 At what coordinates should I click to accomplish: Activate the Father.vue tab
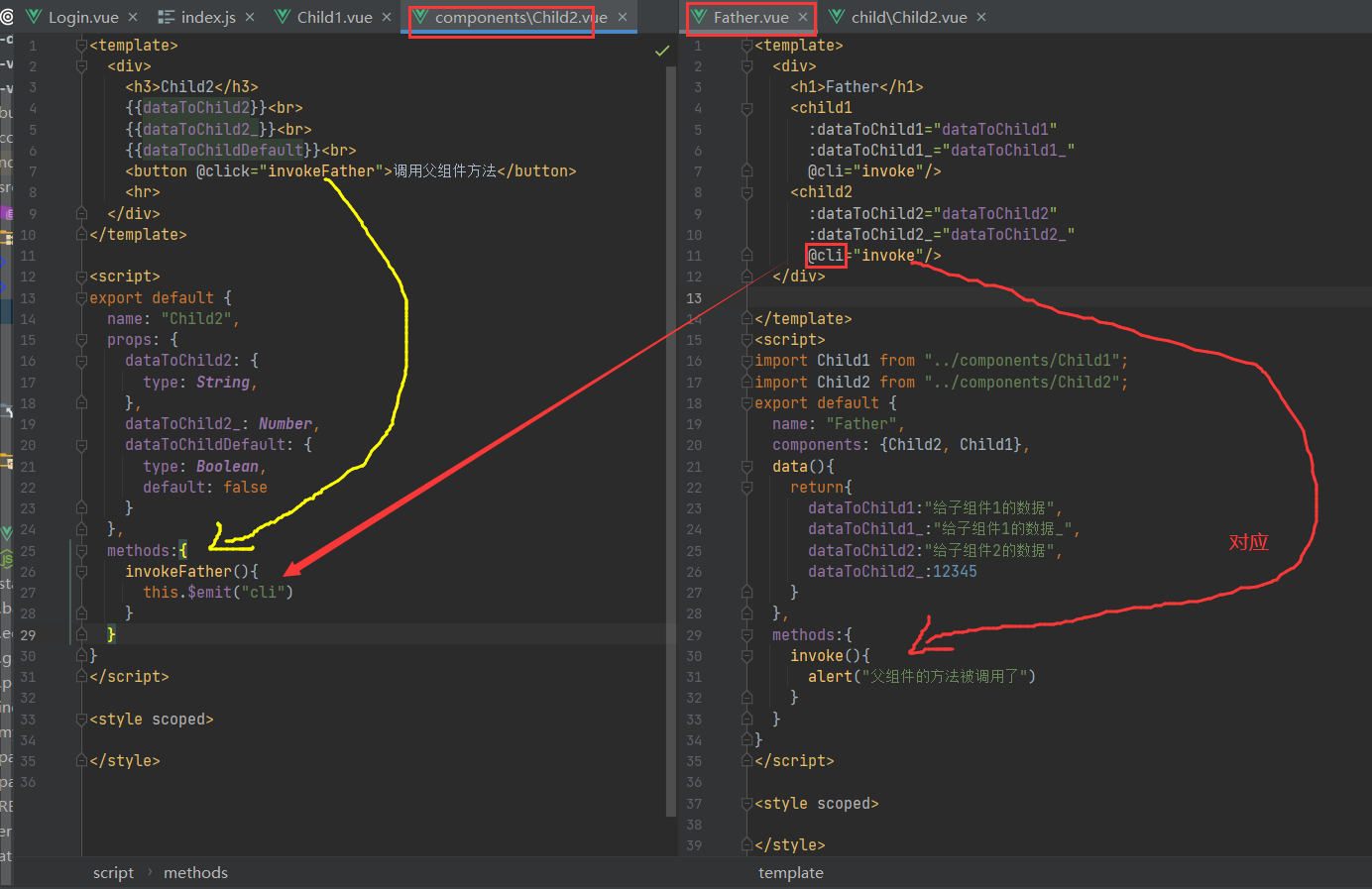pos(750,17)
